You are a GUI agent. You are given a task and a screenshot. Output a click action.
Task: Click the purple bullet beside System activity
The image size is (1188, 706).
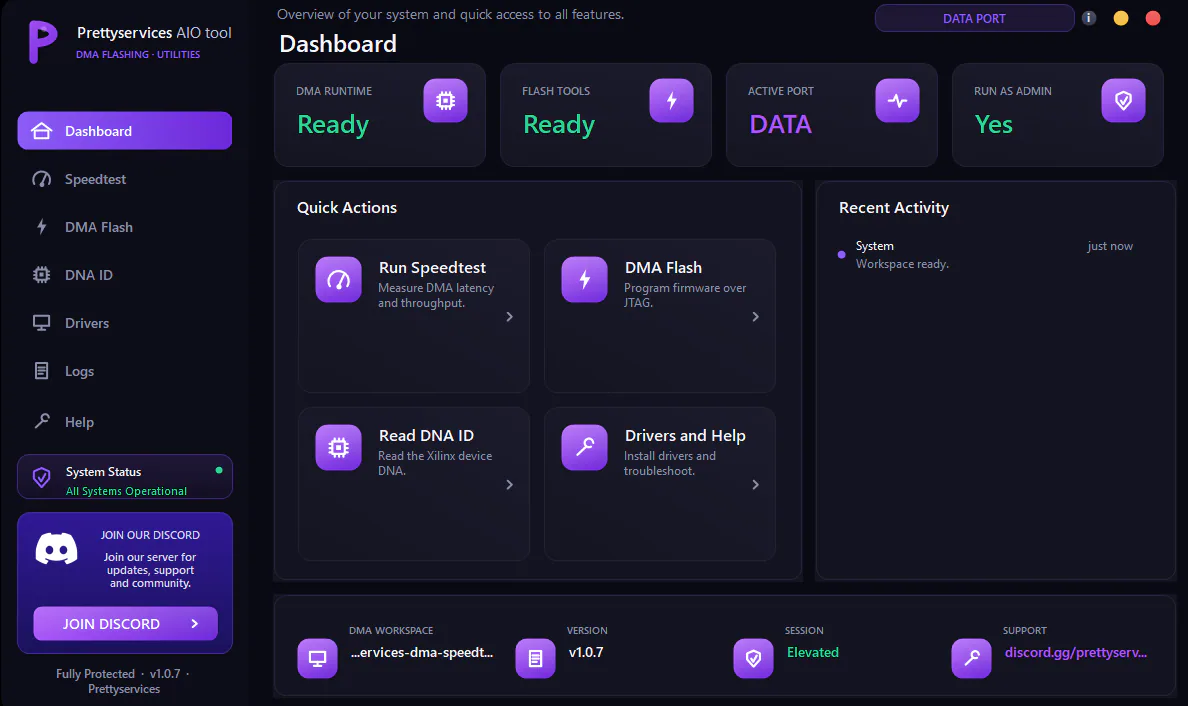(841, 255)
